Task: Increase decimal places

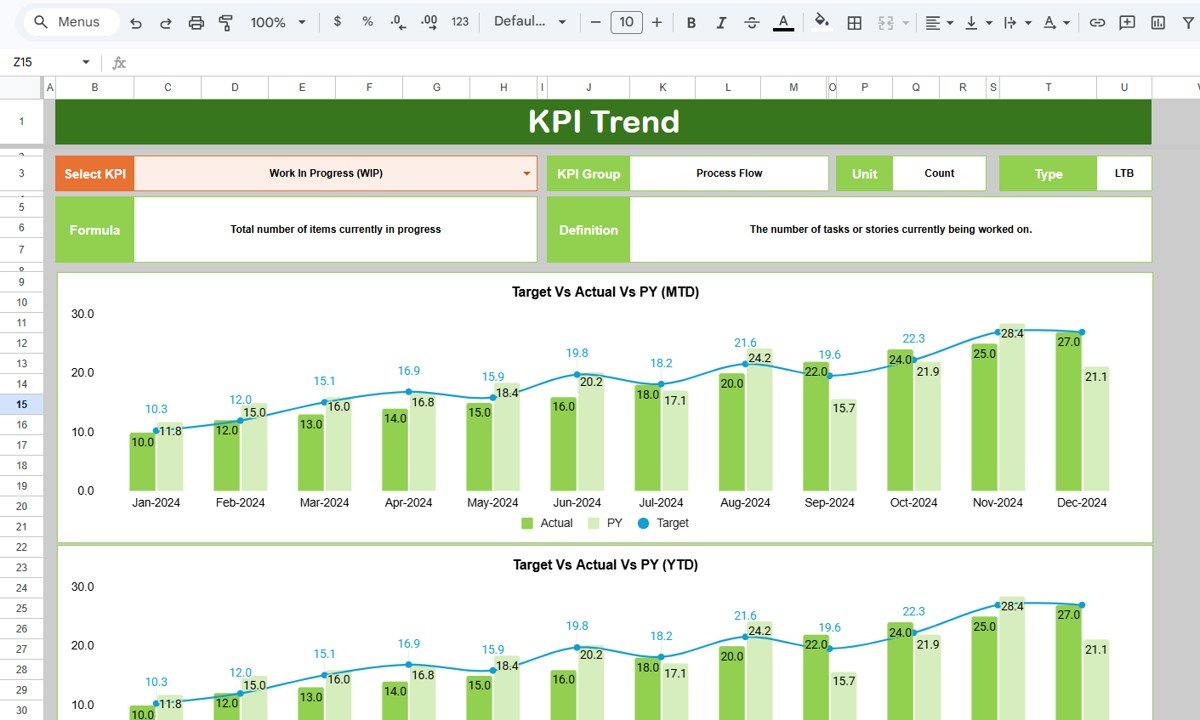Action: pos(429,21)
